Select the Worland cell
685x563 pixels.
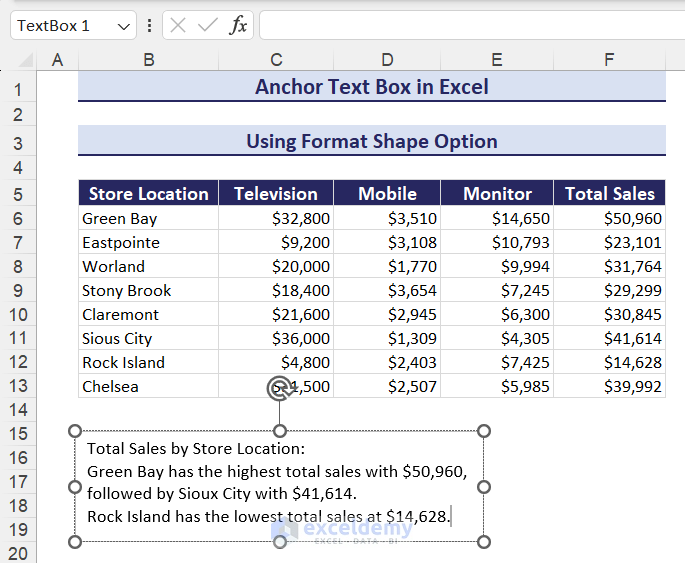point(149,266)
